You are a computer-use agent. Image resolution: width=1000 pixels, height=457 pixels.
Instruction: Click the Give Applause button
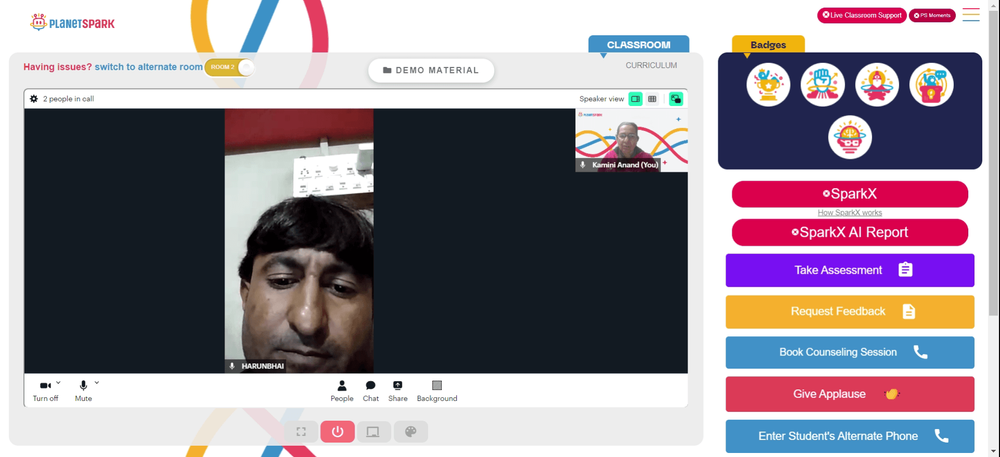click(849, 394)
